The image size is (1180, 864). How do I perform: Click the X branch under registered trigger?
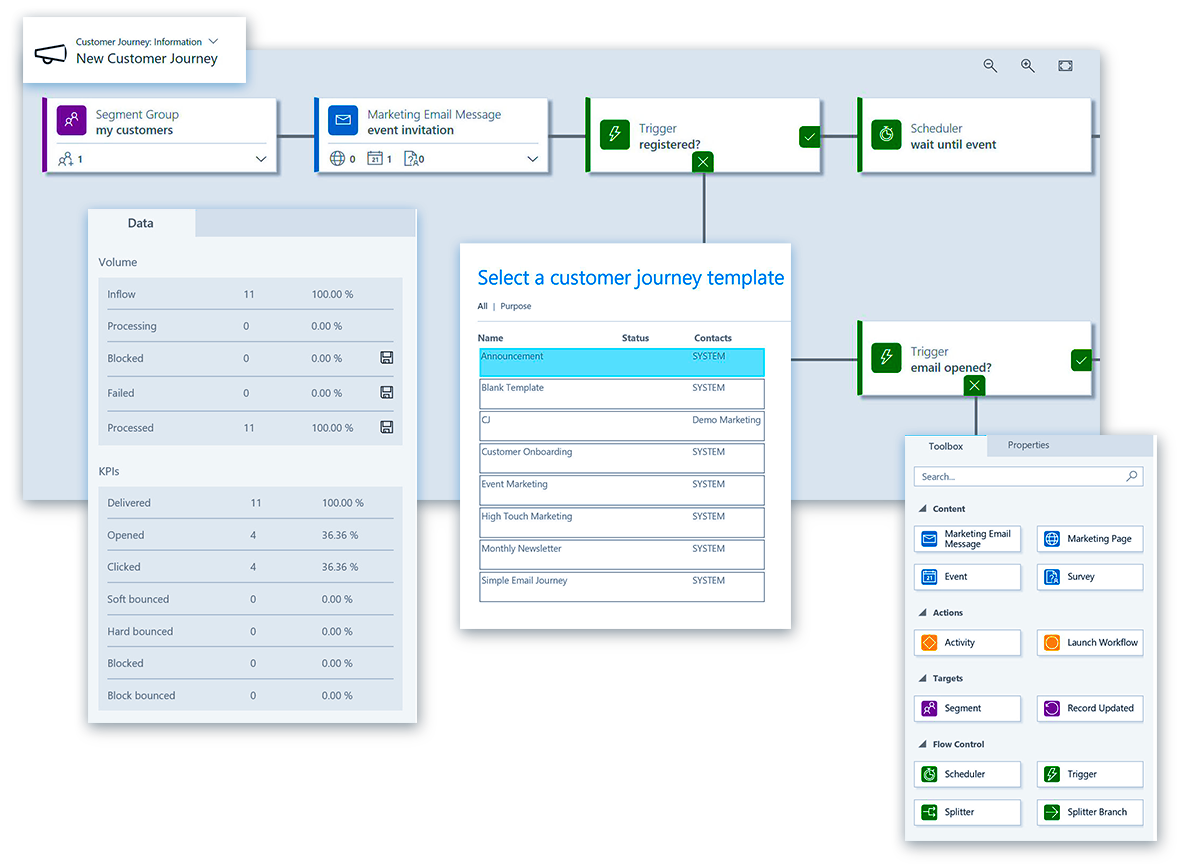pyautogui.click(x=703, y=162)
